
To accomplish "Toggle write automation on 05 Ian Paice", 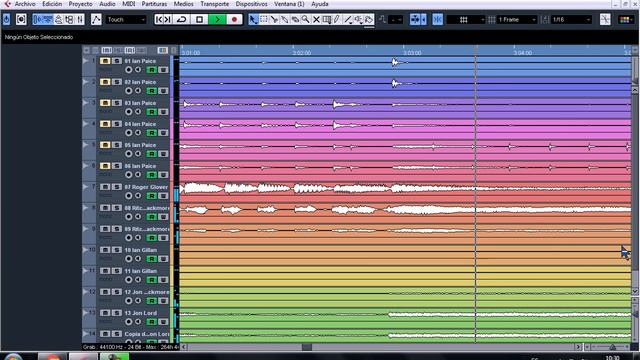I will 163,154.
